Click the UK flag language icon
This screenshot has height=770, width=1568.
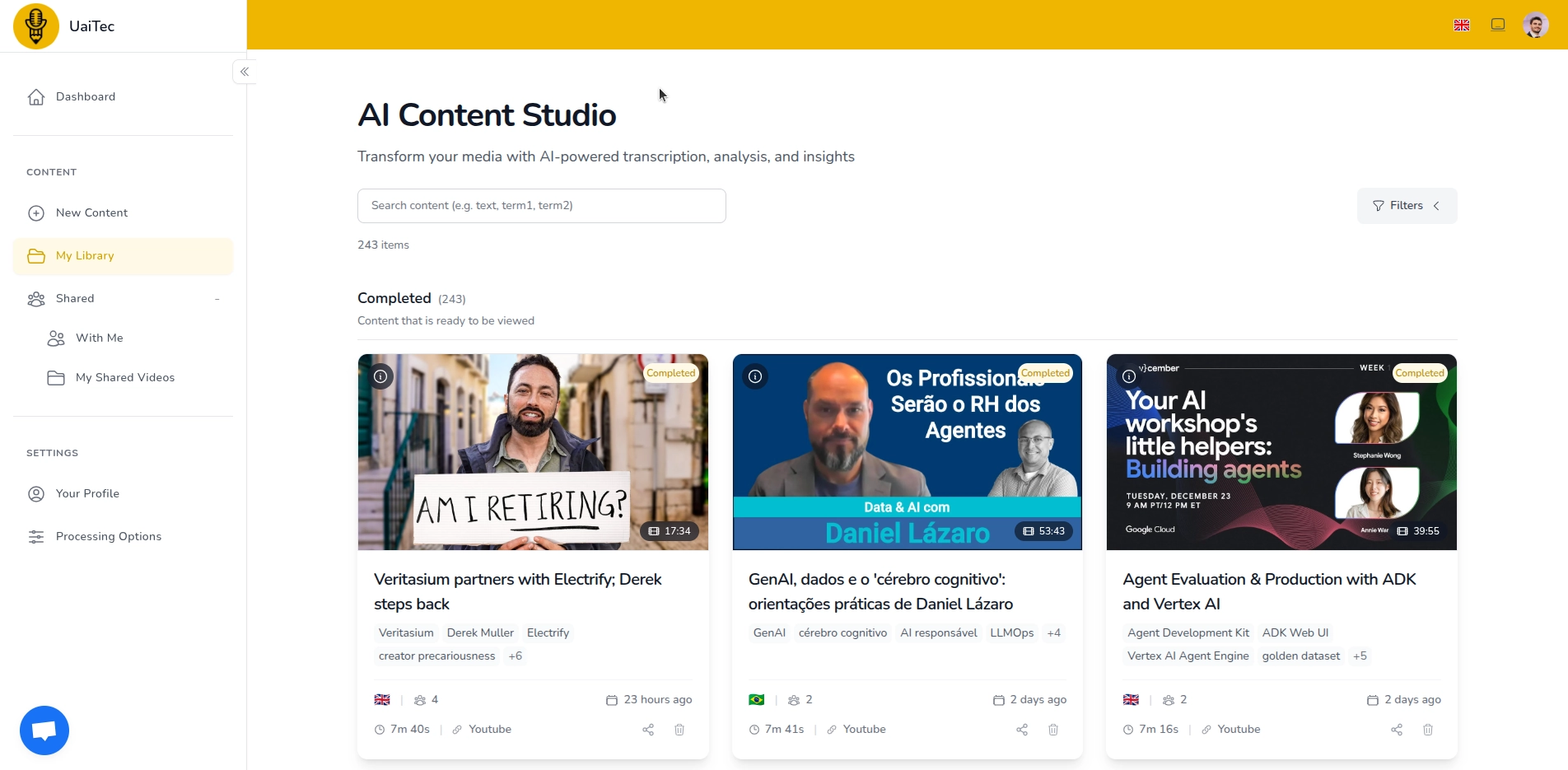pyautogui.click(x=1462, y=26)
